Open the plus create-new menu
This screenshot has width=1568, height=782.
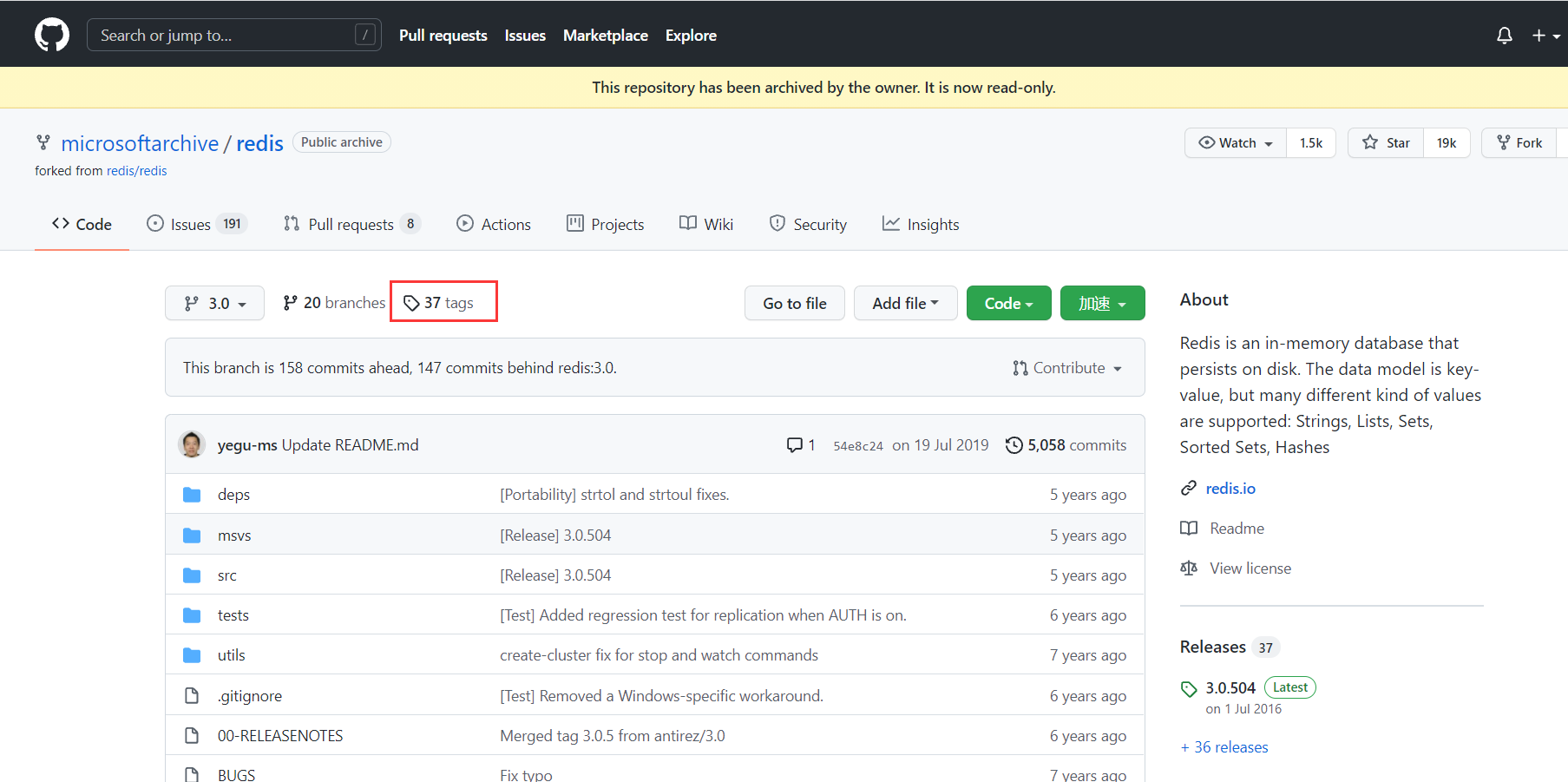click(1545, 36)
